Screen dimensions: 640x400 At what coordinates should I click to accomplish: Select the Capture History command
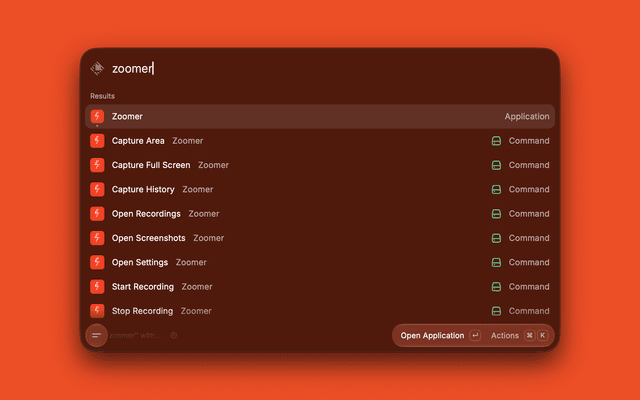(x=320, y=189)
